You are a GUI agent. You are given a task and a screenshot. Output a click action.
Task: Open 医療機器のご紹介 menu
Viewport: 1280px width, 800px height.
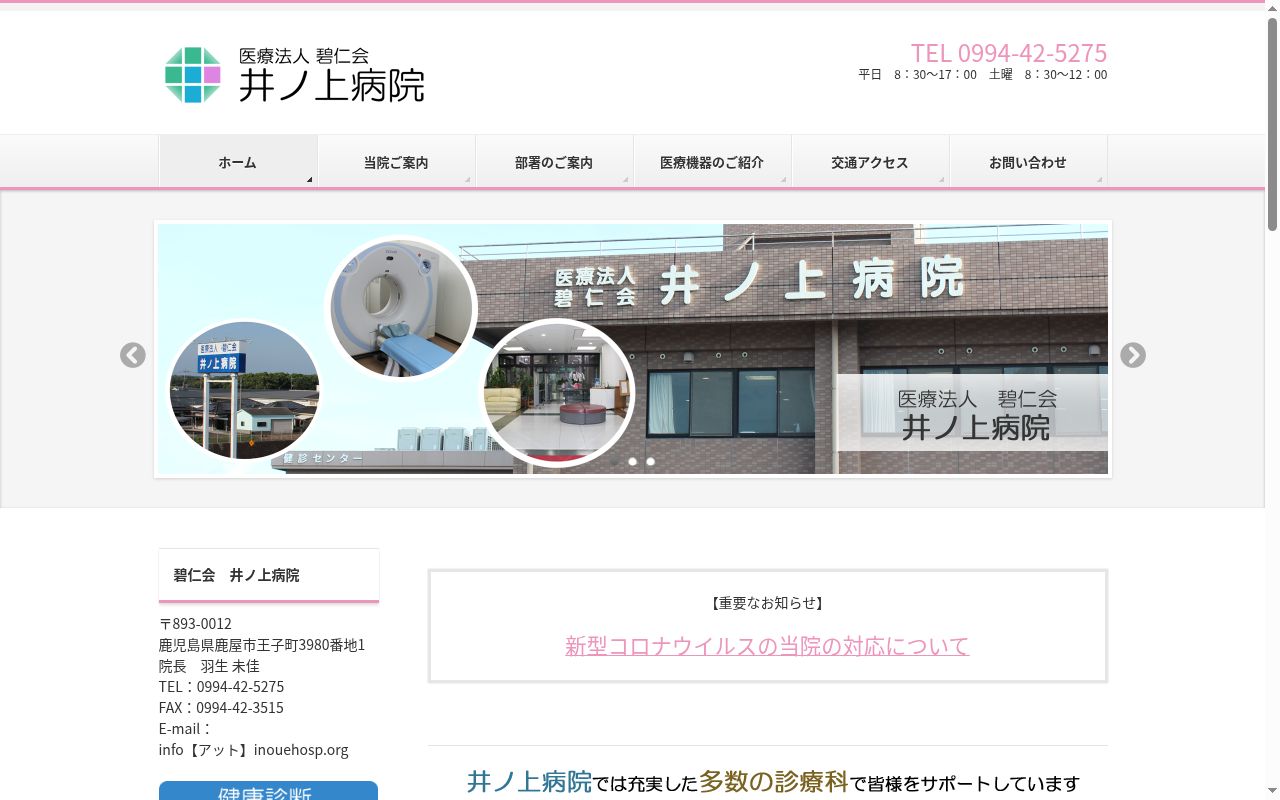tap(712, 162)
